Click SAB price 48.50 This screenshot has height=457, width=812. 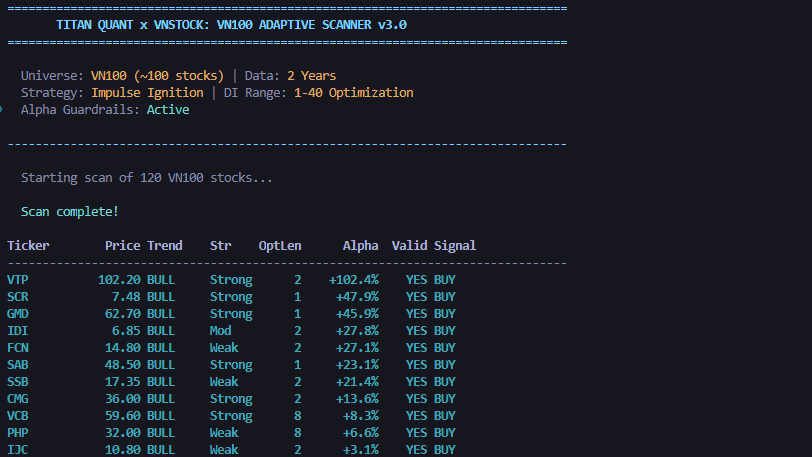123,365
